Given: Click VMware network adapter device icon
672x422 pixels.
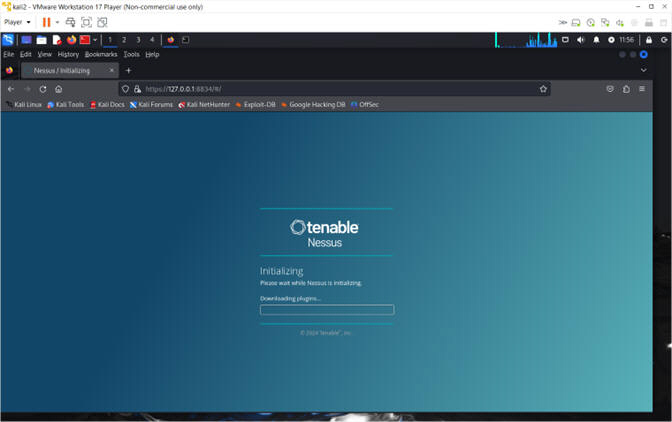Looking at the screenshot, I should coord(605,22).
